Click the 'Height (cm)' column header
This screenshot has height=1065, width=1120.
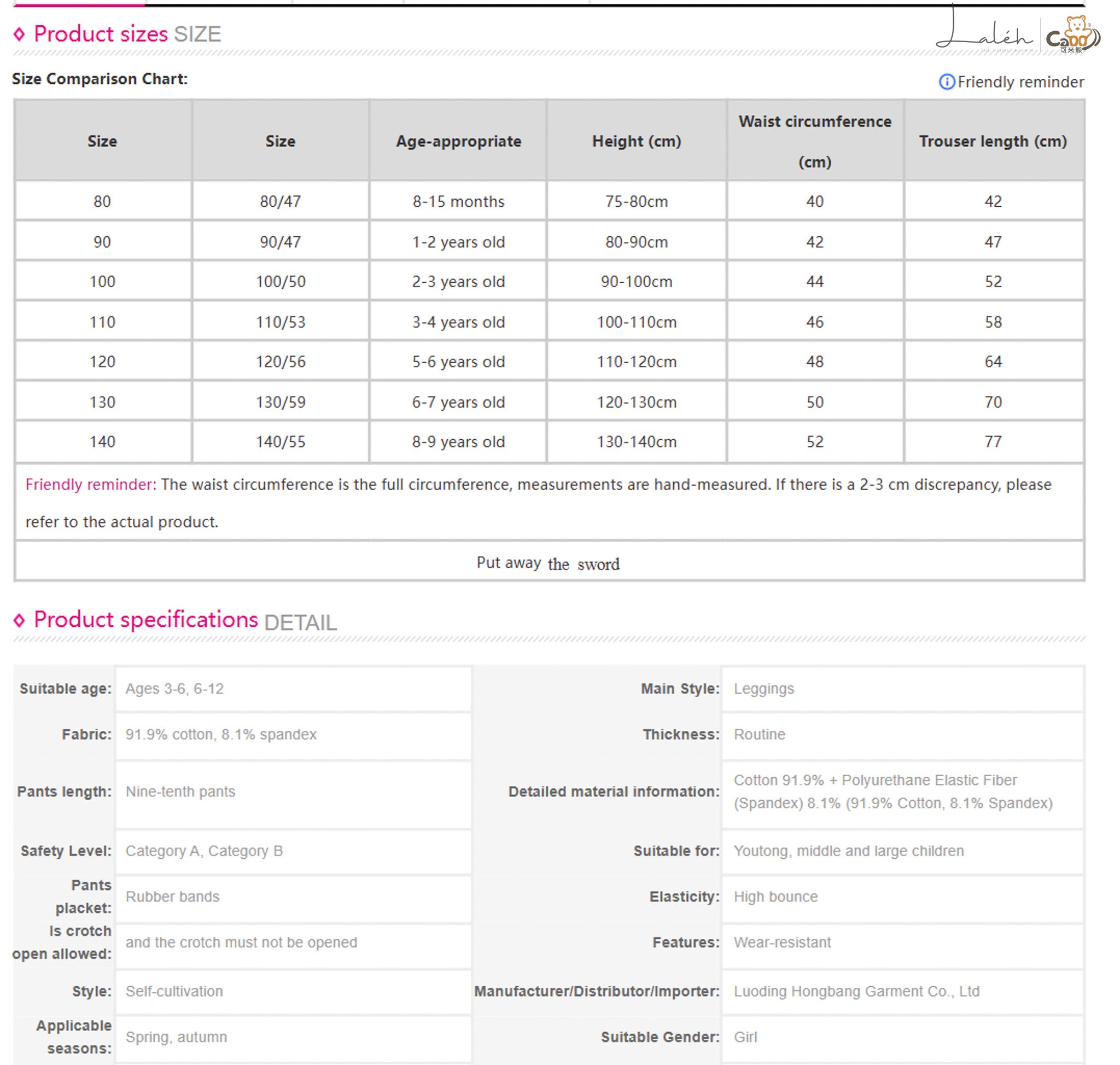click(637, 141)
